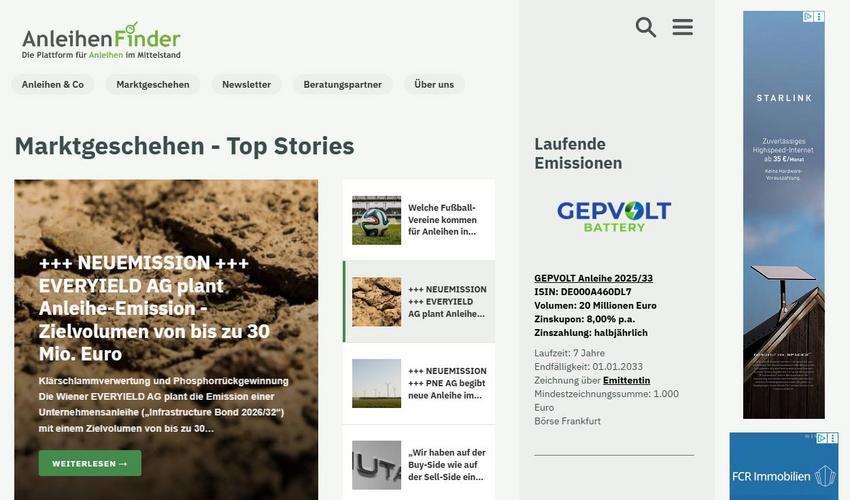Open the MUTARES sign thumbnail
Viewport: 850px width, 500px height.
tap(376, 465)
